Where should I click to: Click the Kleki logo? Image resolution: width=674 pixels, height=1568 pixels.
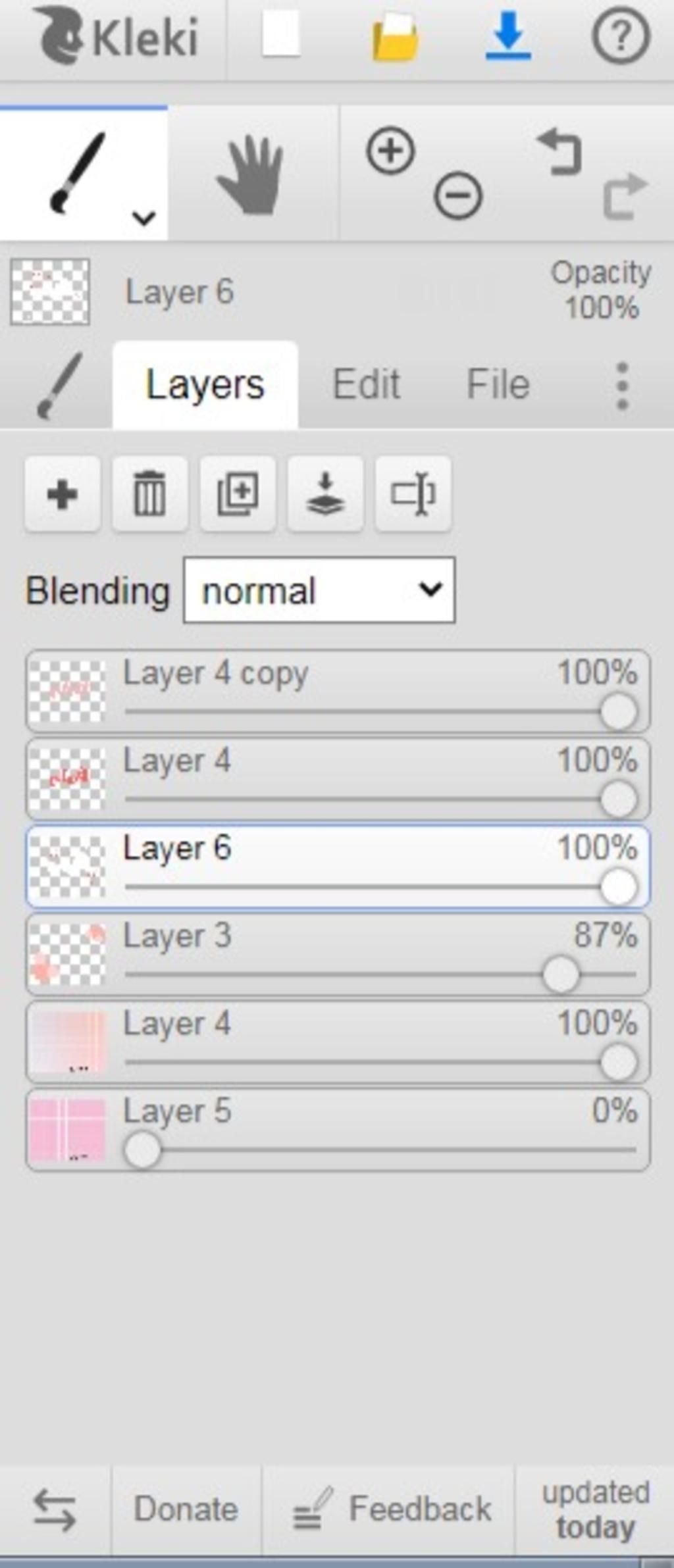117,36
